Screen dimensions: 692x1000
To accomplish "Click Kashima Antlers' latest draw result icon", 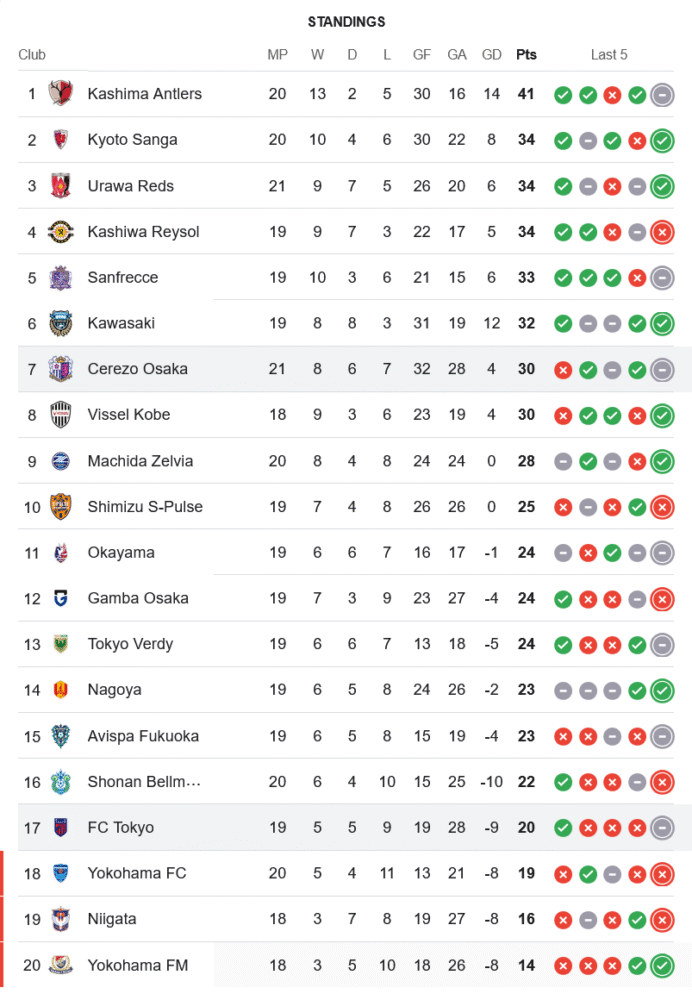I will [x=661, y=95].
